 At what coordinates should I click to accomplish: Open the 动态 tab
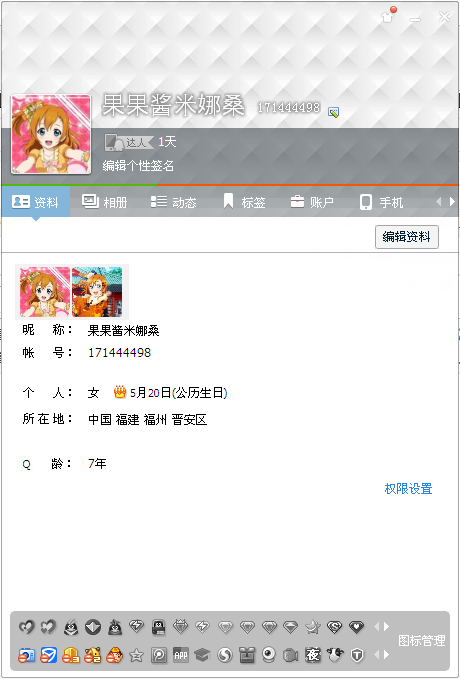click(173, 202)
